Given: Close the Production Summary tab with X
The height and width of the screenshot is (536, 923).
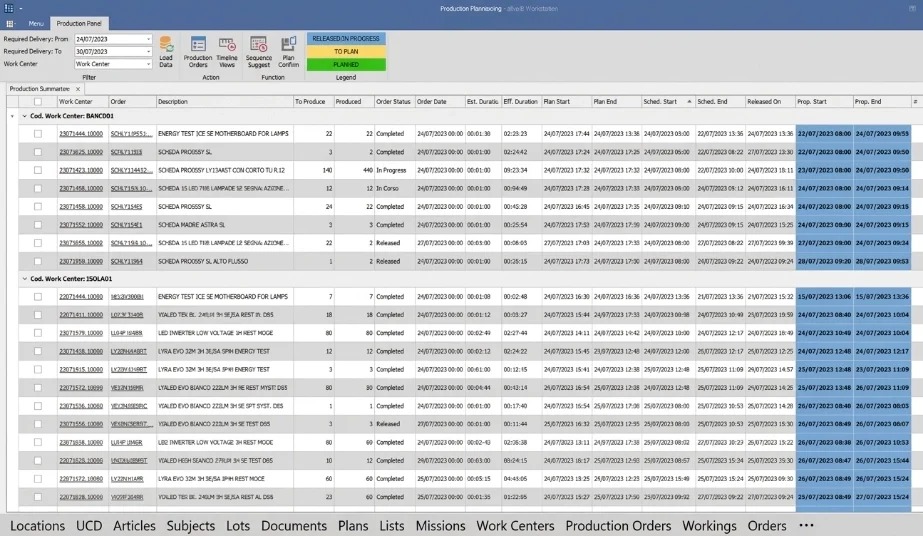Looking at the screenshot, I should 78,89.
